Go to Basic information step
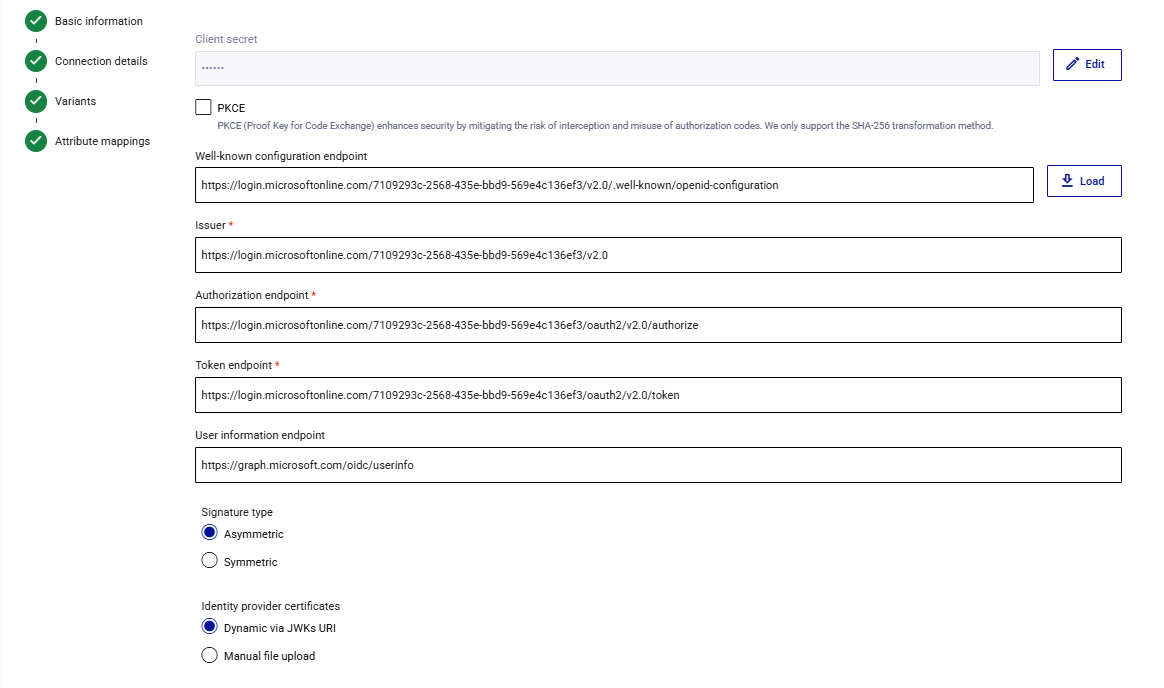1164x688 pixels. 99,22
